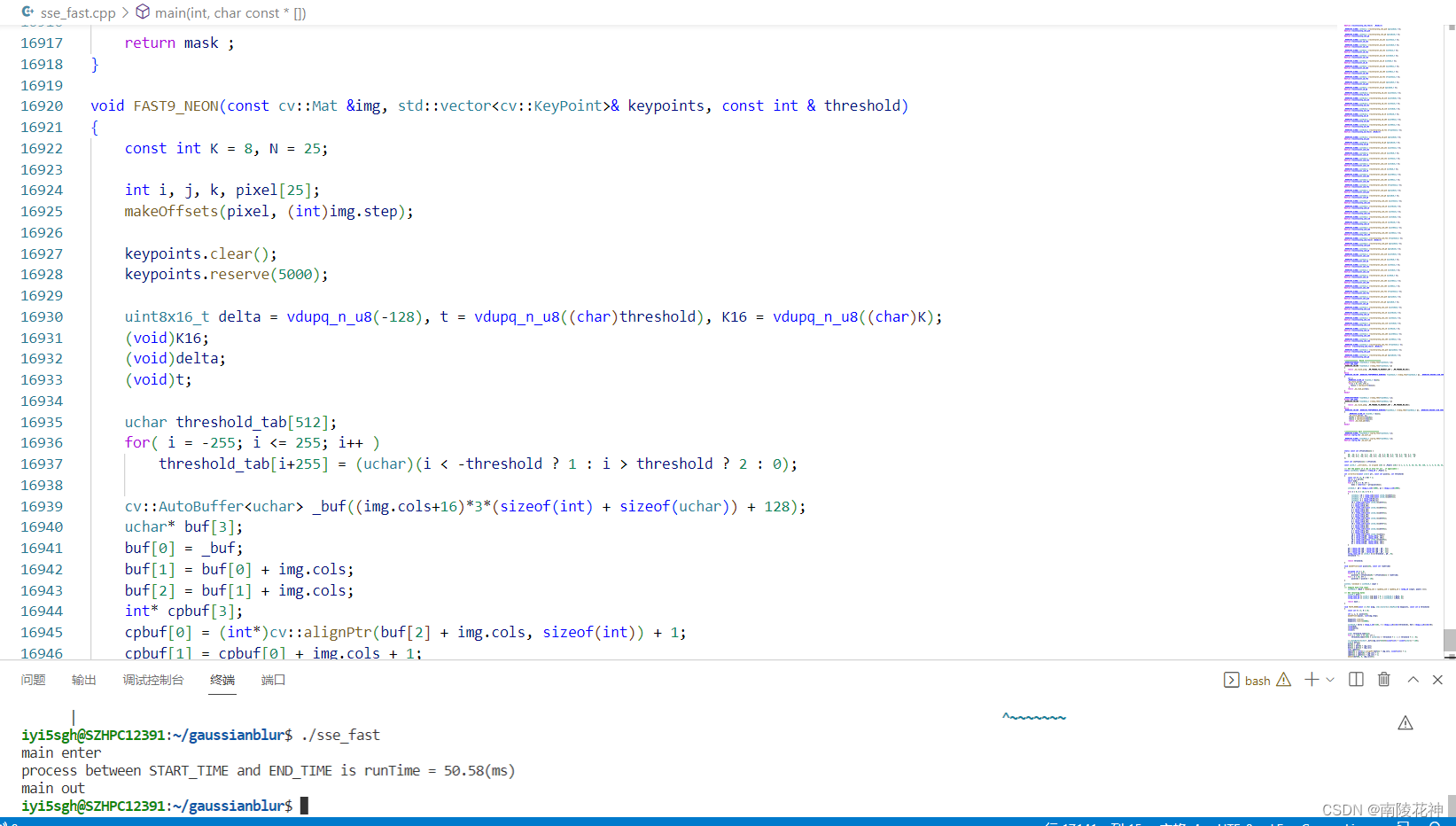Open the 调试控制台 panel tab
This screenshot has height=826, width=1456.
pos(153,680)
